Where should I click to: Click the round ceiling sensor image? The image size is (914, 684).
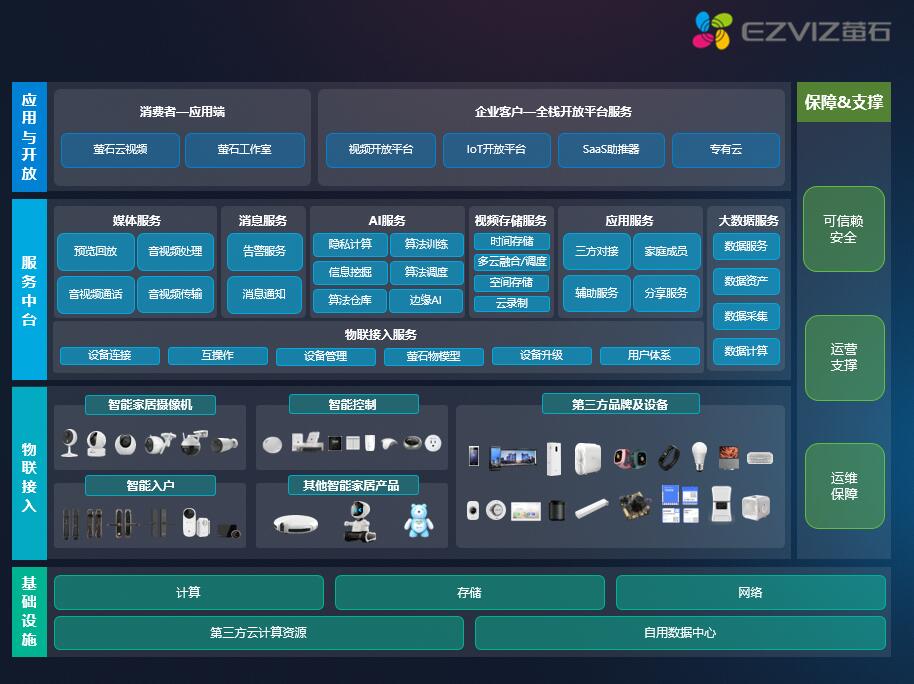(x=272, y=444)
